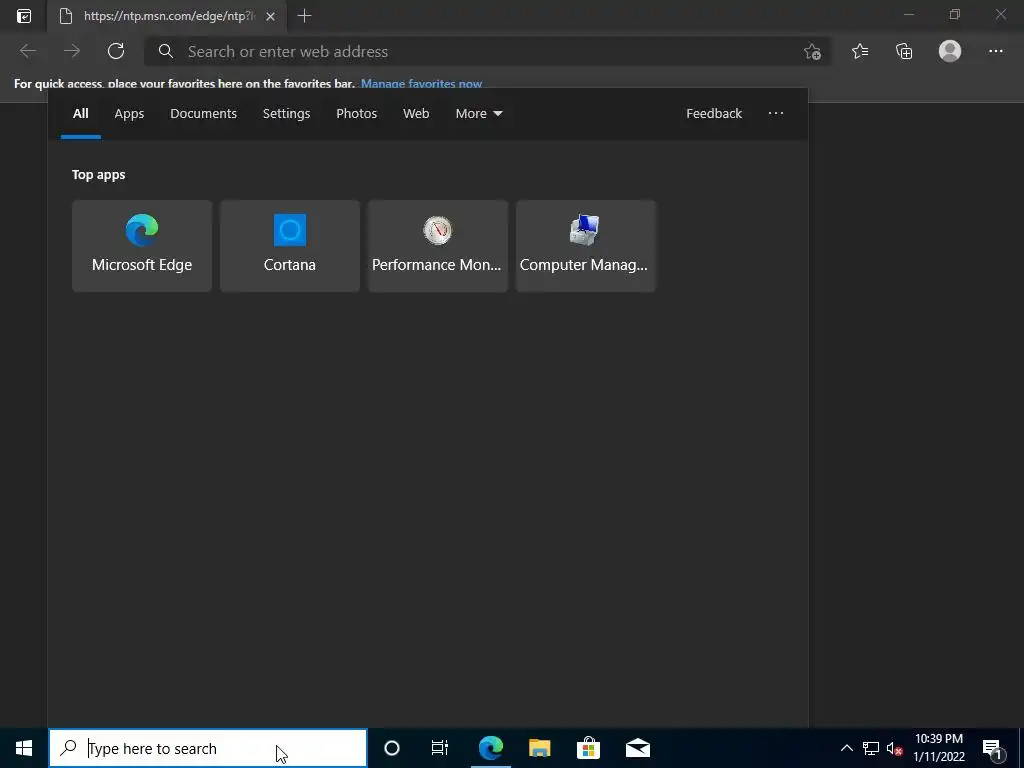This screenshot has width=1024, height=768.
Task: Click the Cortana circle on taskbar
Action: [392, 748]
